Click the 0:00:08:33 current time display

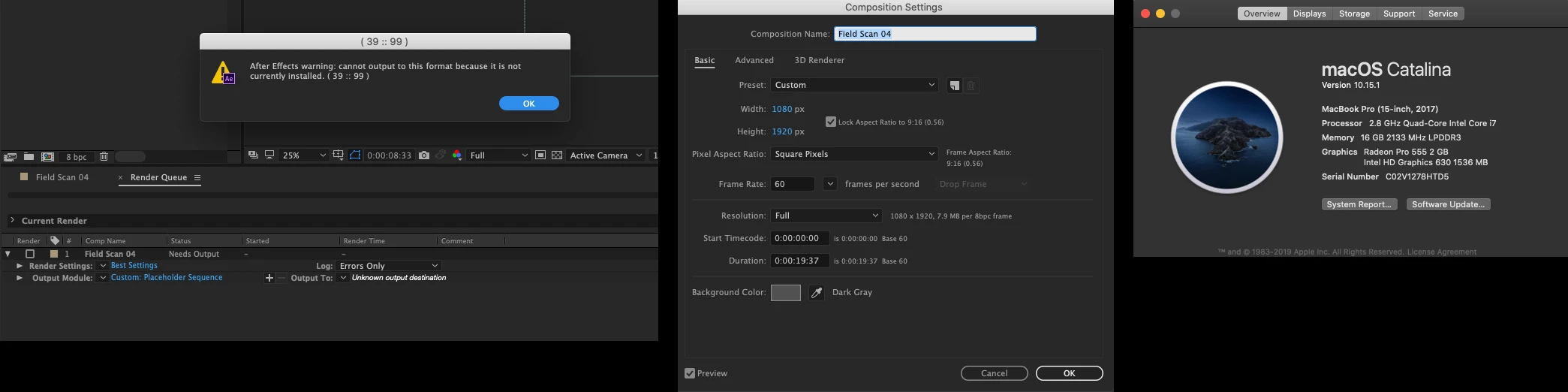tap(389, 155)
